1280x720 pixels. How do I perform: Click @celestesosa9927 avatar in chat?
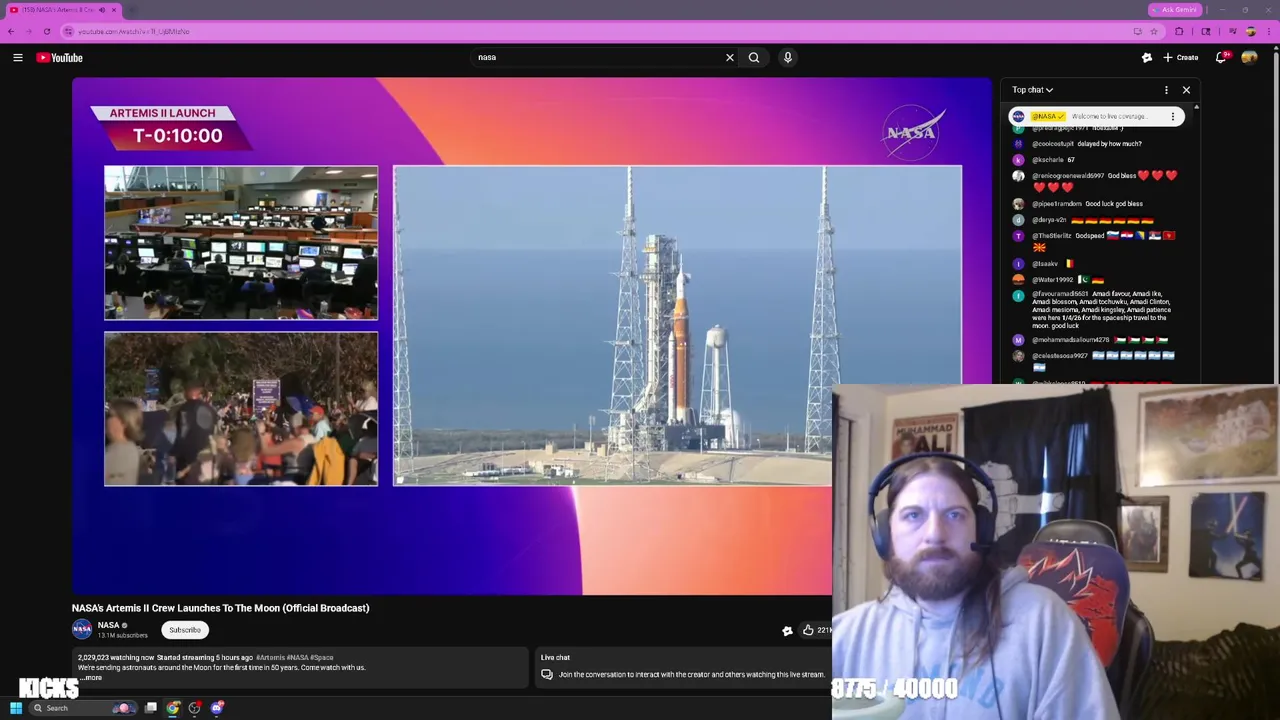pyautogui.click(x=1018, y=356)
